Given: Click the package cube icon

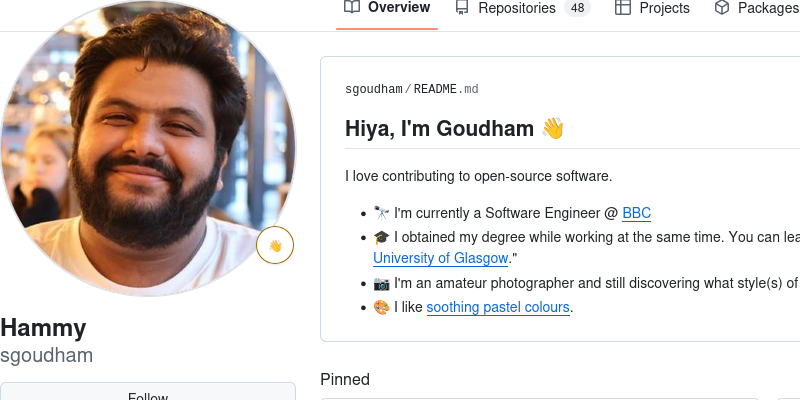Looking at the screenshot, I should pos(722,8).
